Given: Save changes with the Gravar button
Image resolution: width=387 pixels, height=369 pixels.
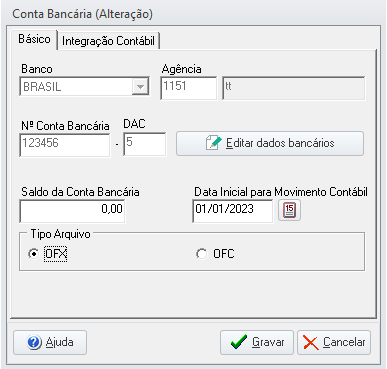Looking at the screenshot, I should (x=257, y=342).
